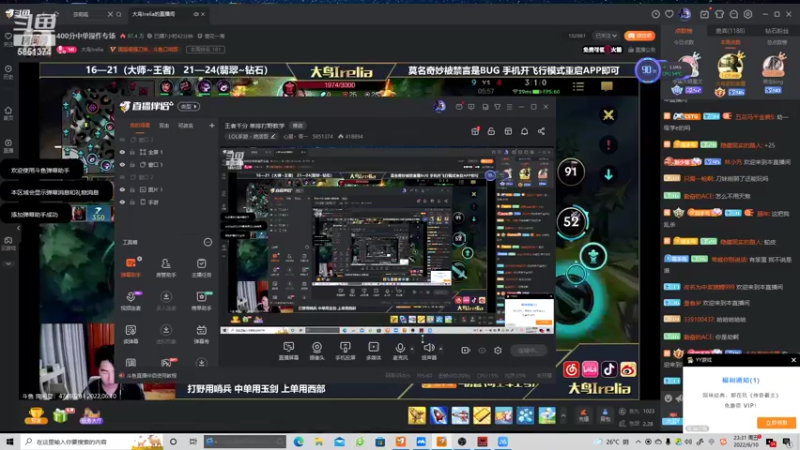This screenshot has width=800, height=450.
Task: Open history clock icon in top bar
Action: pyautogui.click(x=656, y=14)
